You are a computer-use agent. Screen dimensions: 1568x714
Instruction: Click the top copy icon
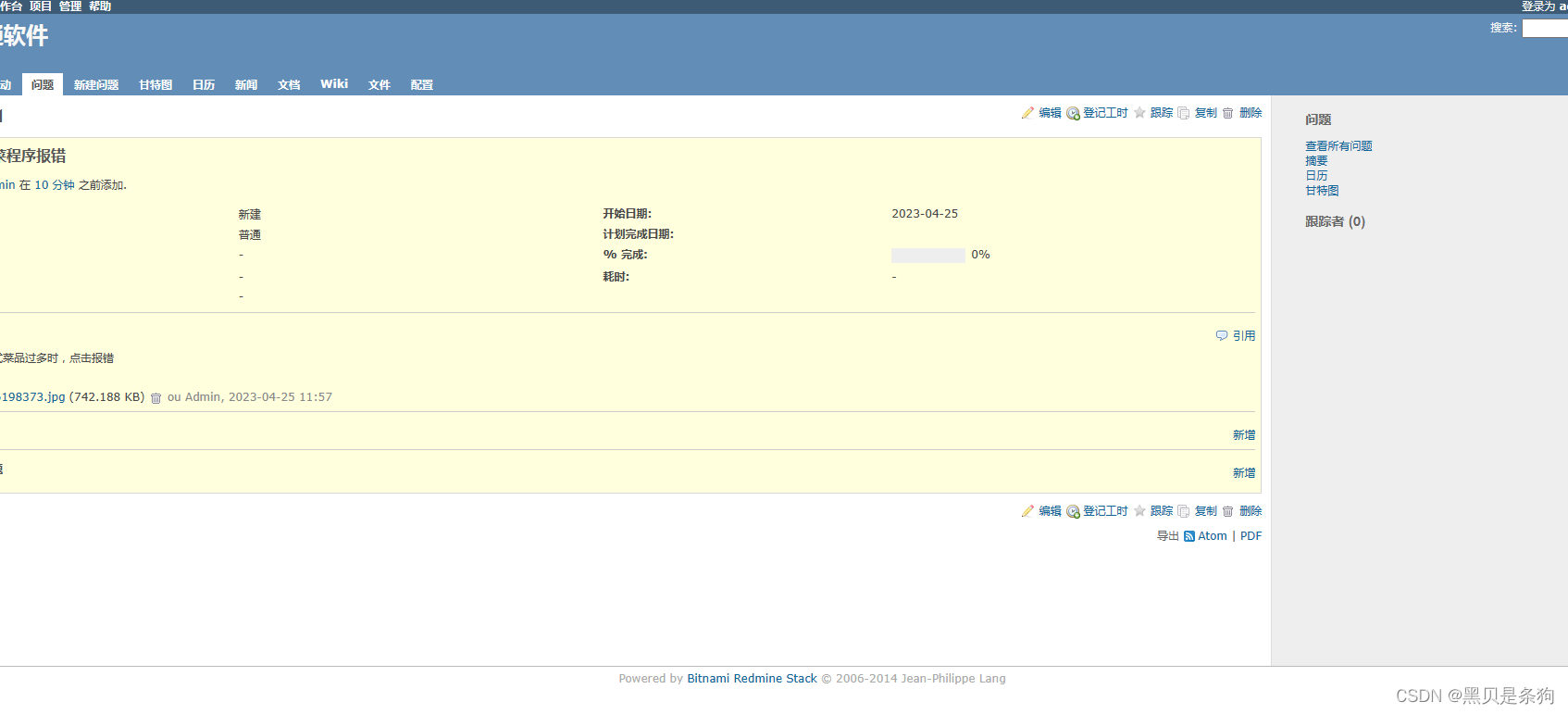pyautogui.click(x=1184, y=113)
